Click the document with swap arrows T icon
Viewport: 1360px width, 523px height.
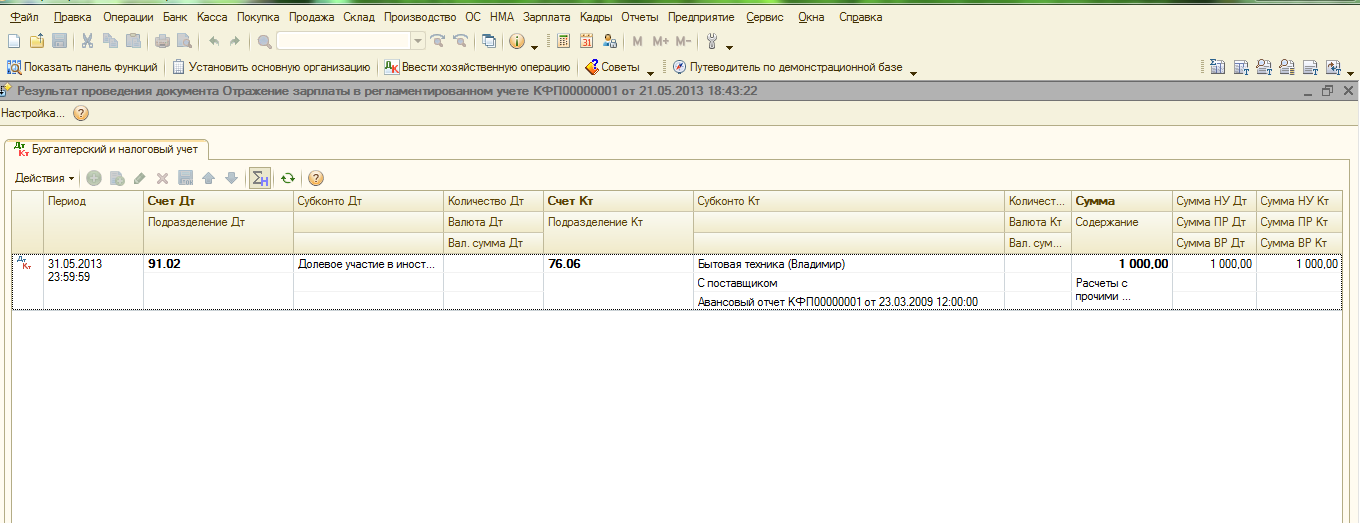click(1333, 67)
